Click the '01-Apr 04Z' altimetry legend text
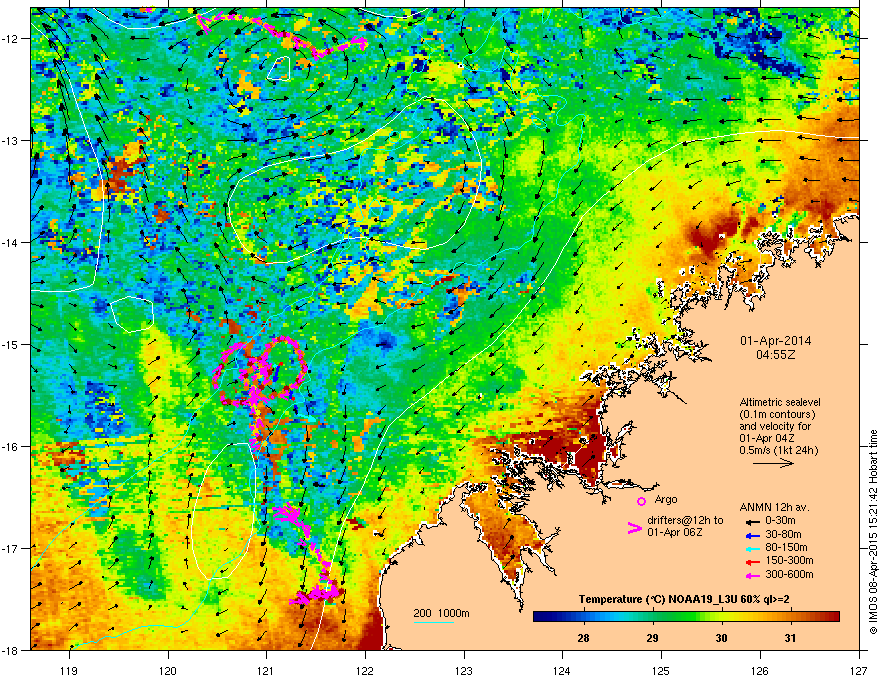This screenshot has width=880, height=680. pos(766,438)
